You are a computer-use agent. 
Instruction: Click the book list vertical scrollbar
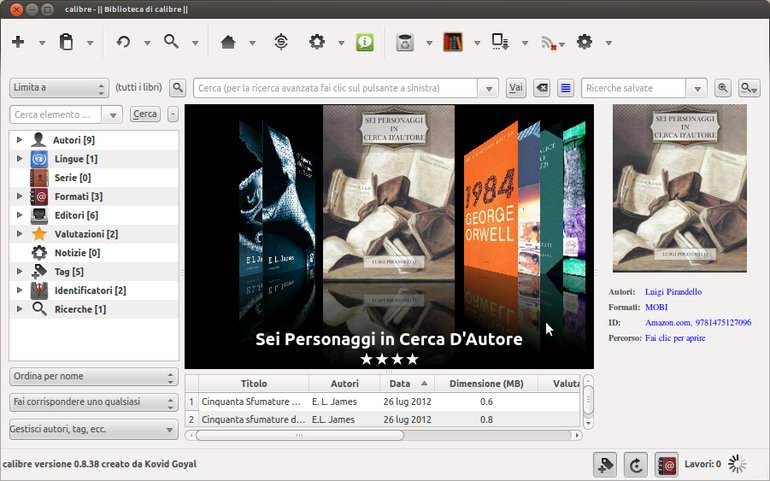[x=588, y=401]
